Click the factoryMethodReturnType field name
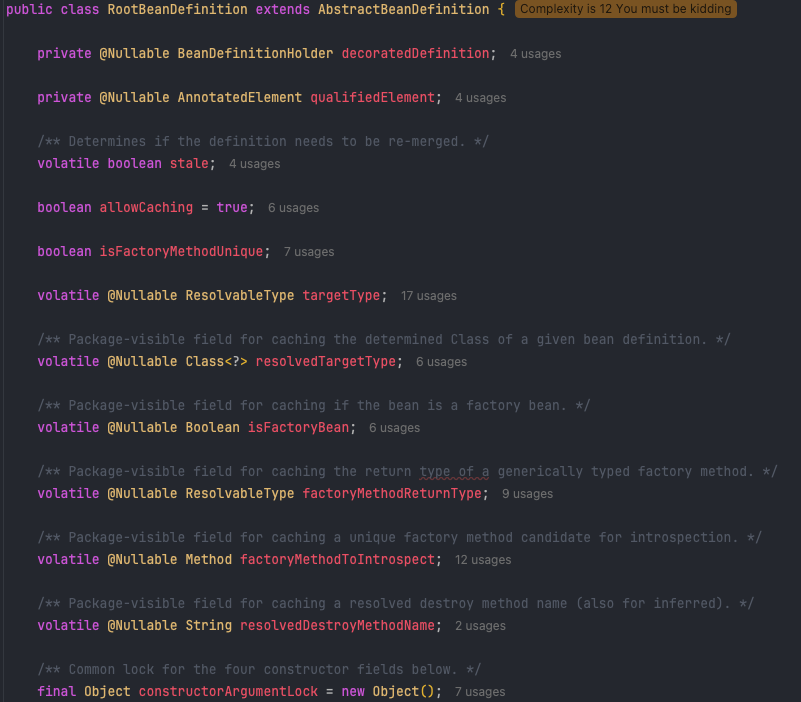The image size is (801, 702). click(392, 494)
